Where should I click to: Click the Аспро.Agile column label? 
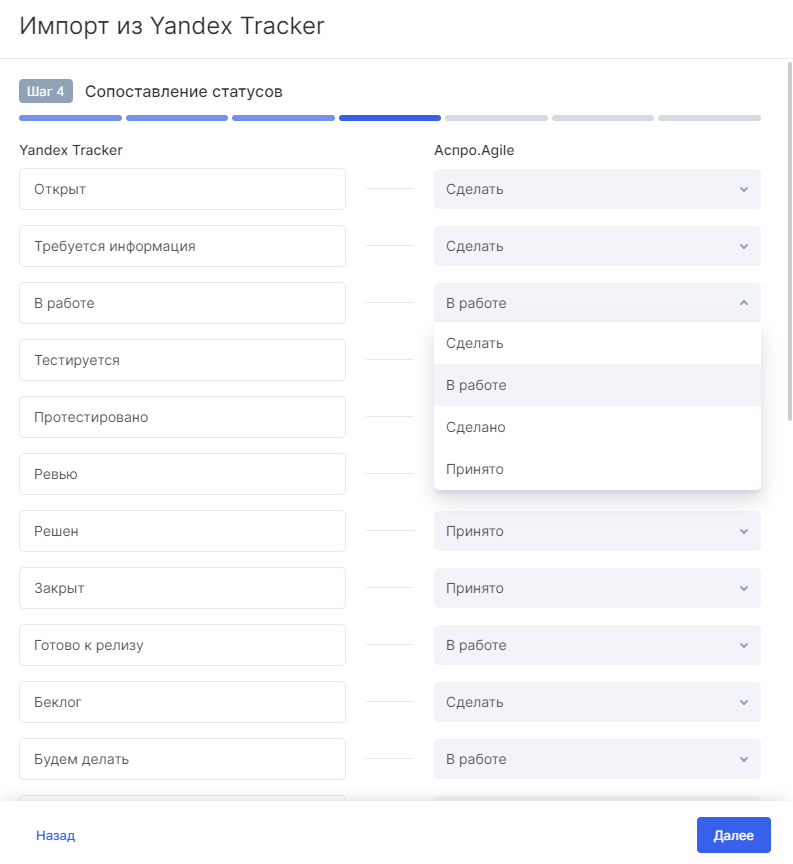click(474, 150)
